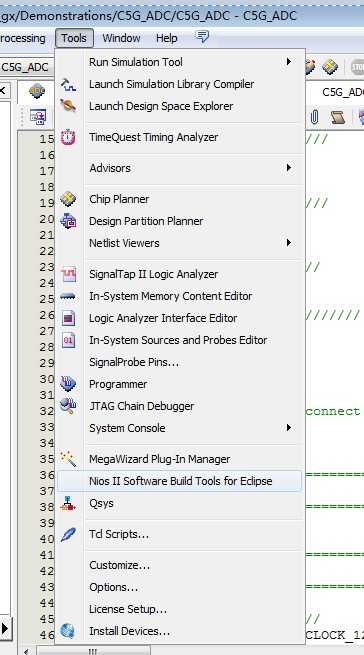Open the Window menu

point(121,38)
